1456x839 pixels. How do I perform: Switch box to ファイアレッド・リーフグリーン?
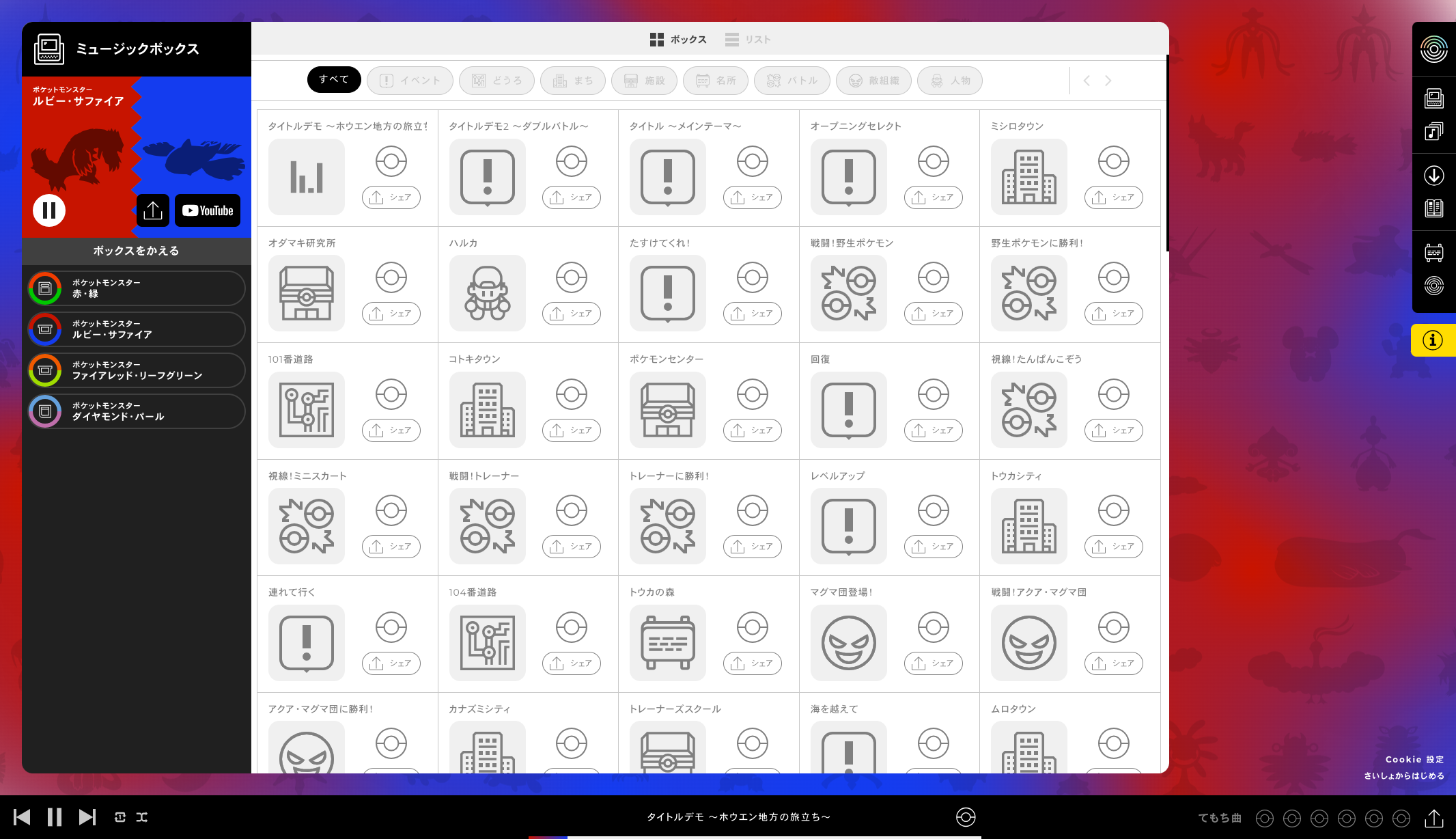click(x=137, y=370)
